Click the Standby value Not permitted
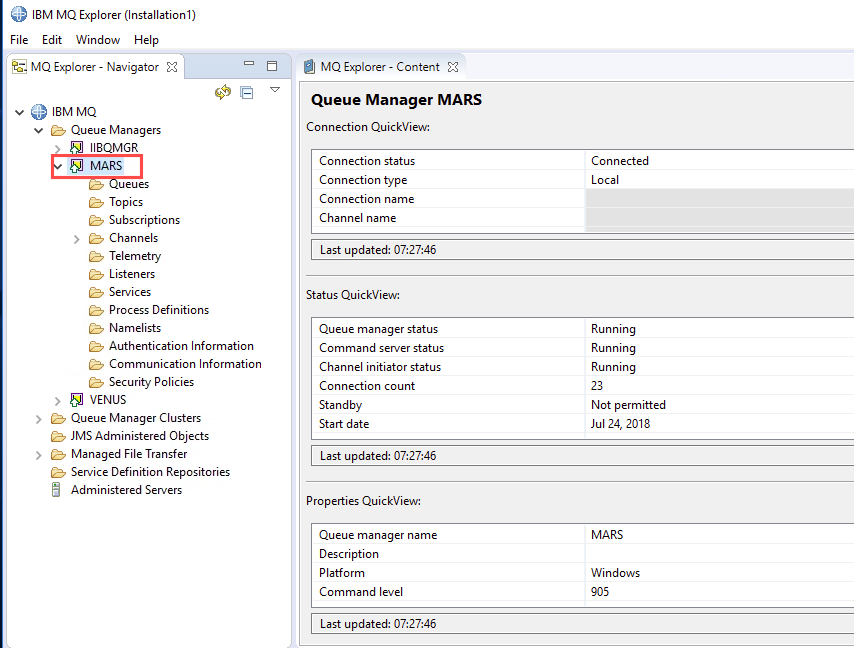The image size is (854, 648). [628, 405]
